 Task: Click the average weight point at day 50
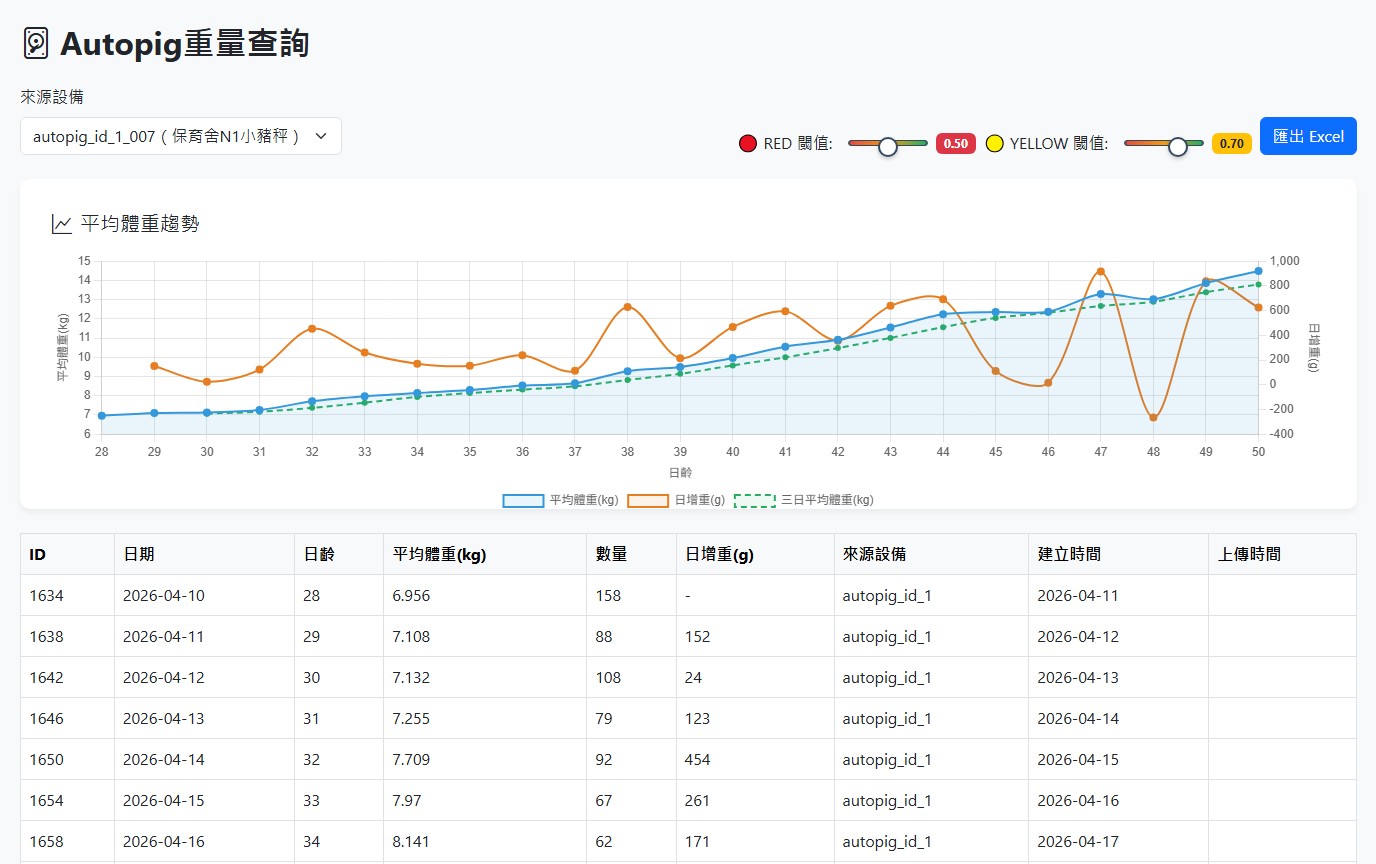click(x=1258, y=271)
